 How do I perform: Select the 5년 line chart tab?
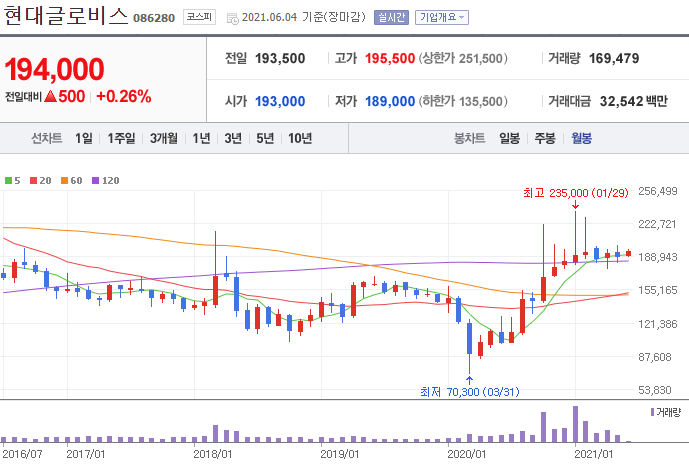(x=265, y=138)
